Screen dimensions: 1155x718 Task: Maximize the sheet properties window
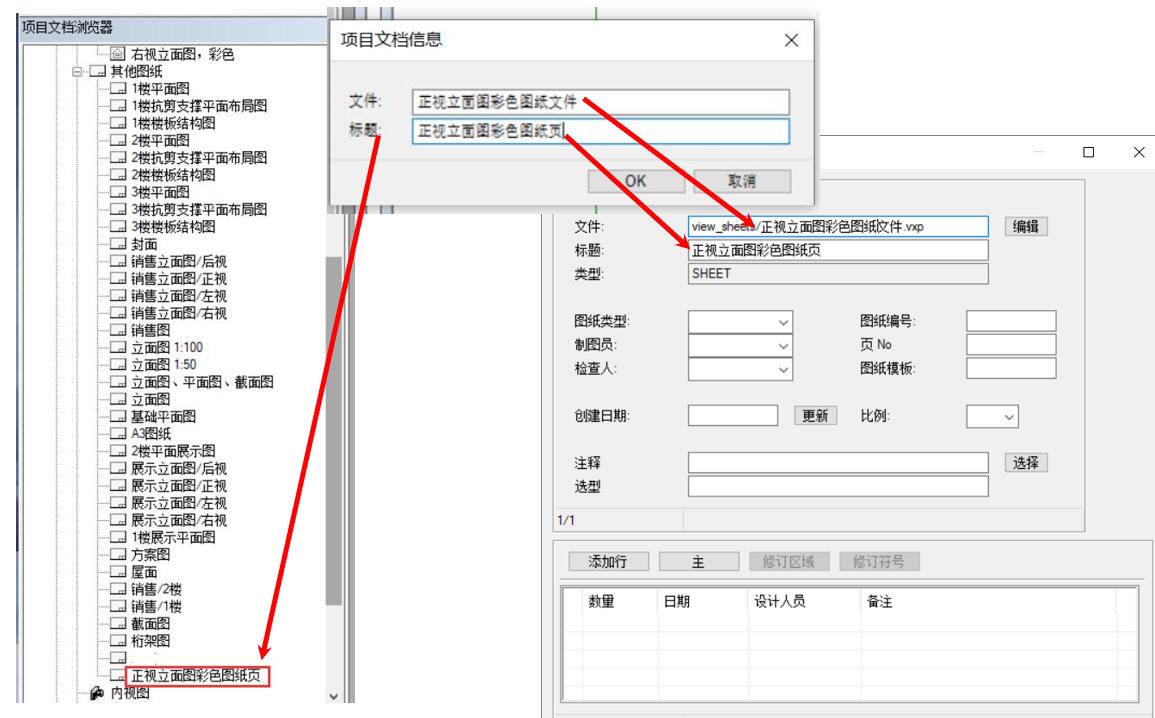(x=1088, y=152)
